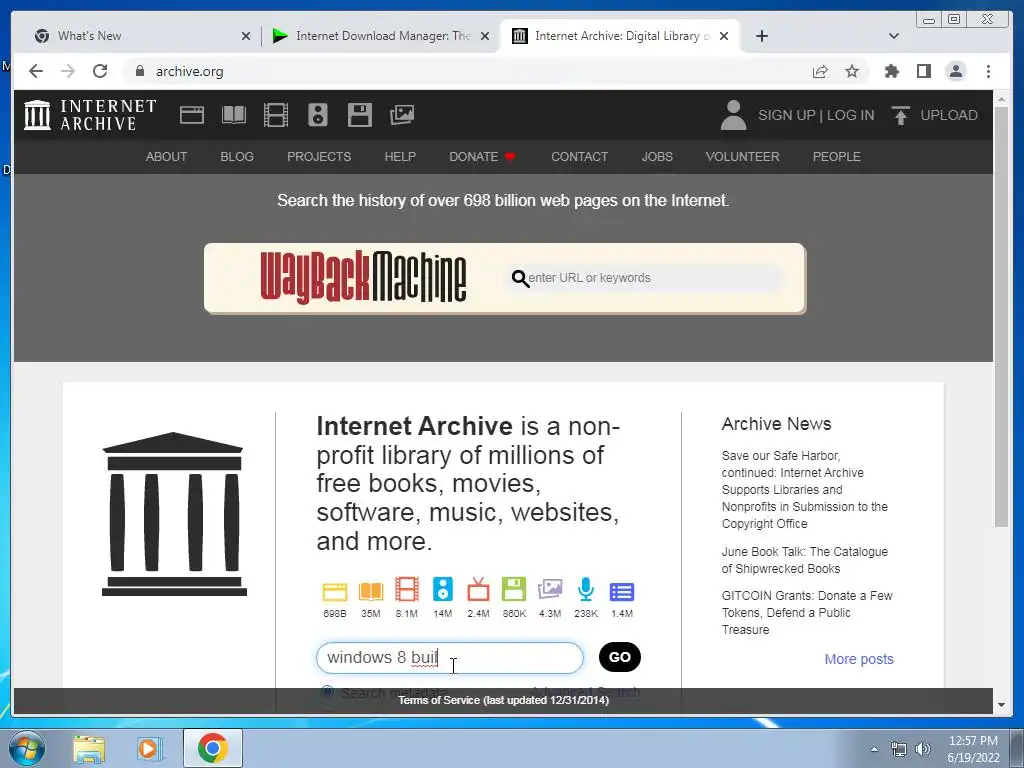Open the Terms of Service link

coord(504,700)
